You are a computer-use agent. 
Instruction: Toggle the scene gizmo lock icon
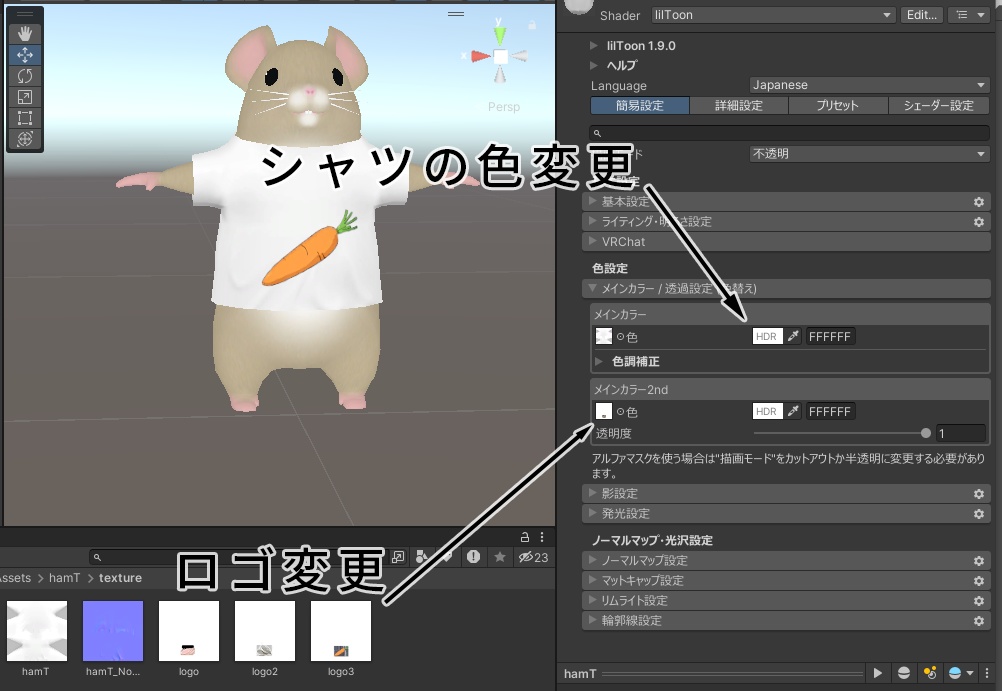pos(532,25)
